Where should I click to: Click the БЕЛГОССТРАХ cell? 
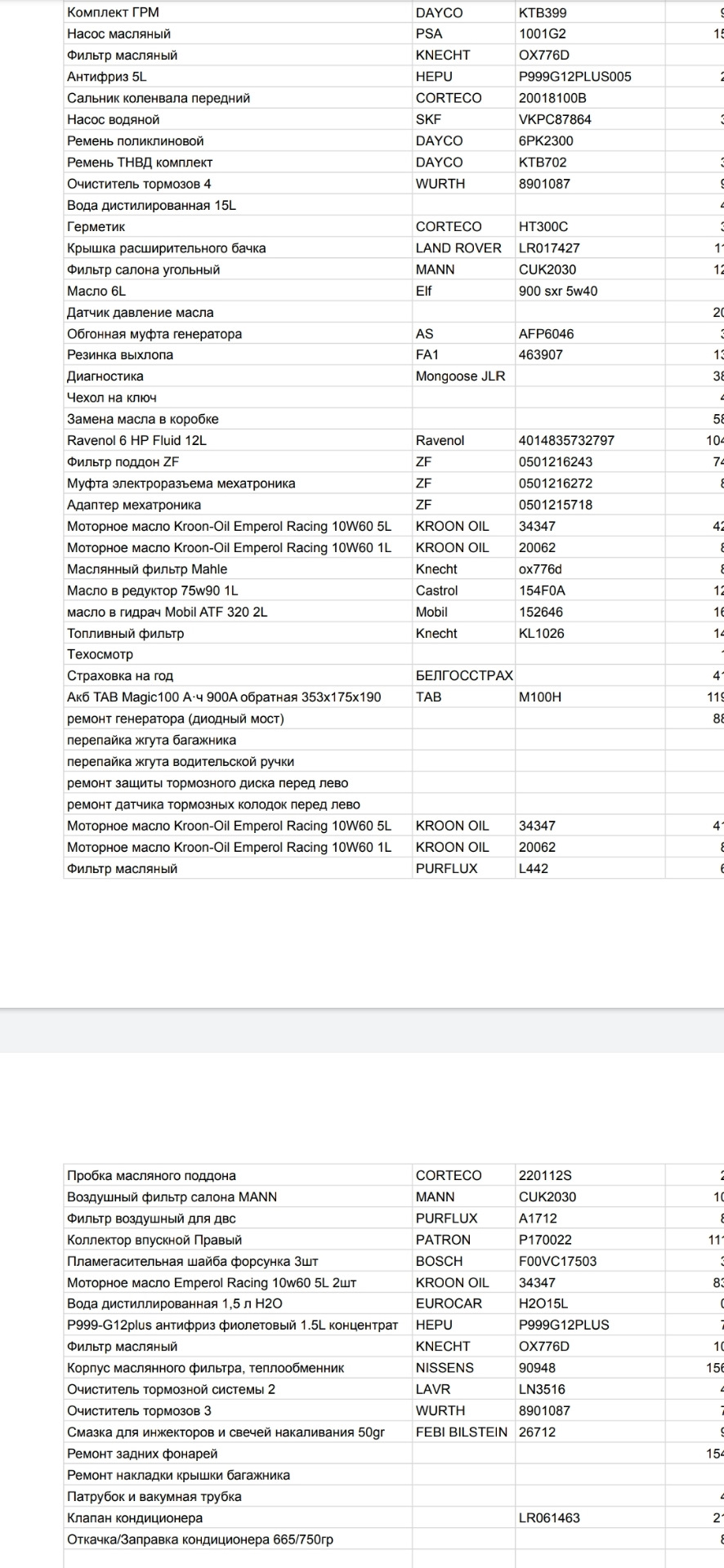tap(463, 675)
